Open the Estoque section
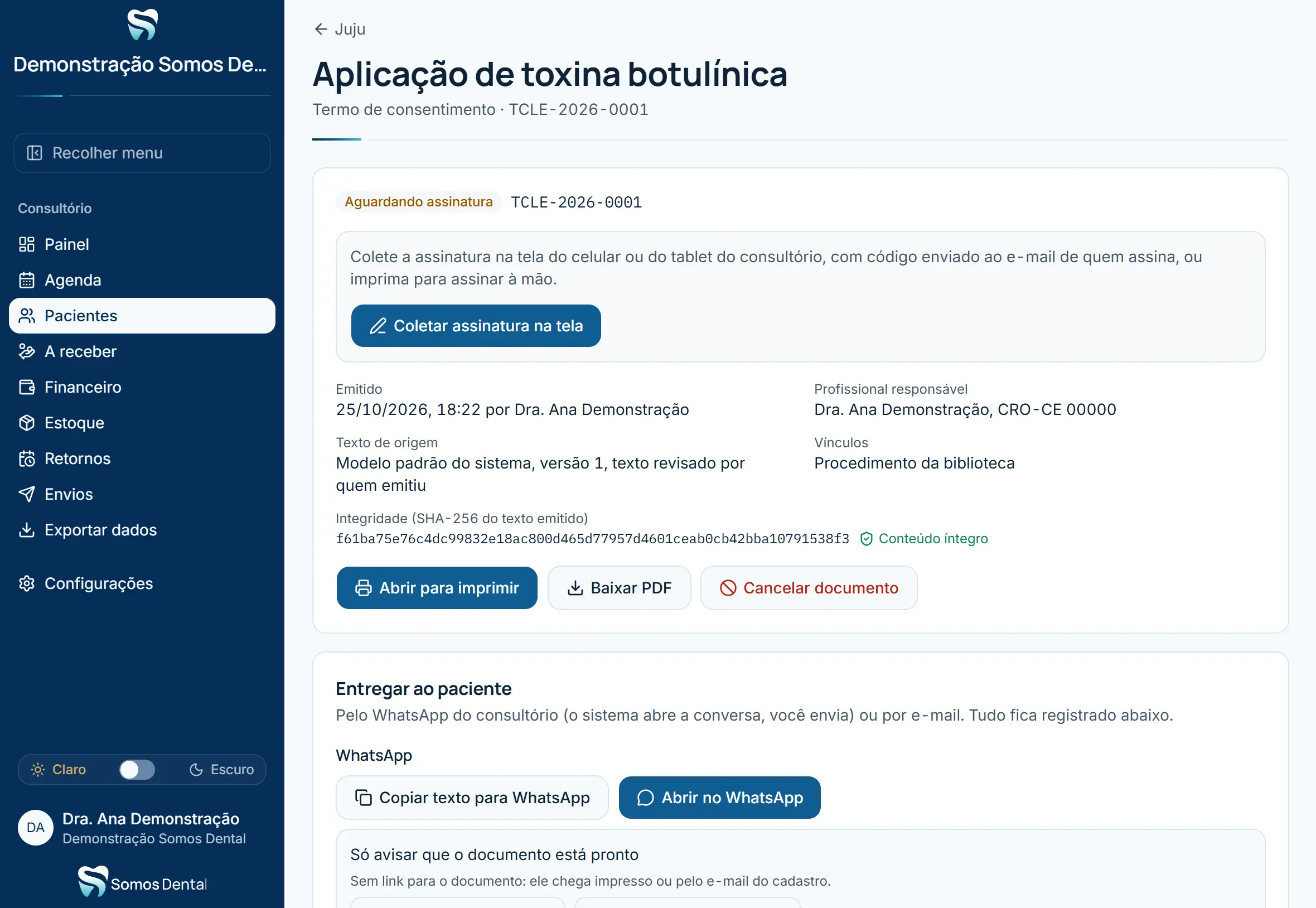This screenshot has width=1316, height=908. (x=142, y=423)
